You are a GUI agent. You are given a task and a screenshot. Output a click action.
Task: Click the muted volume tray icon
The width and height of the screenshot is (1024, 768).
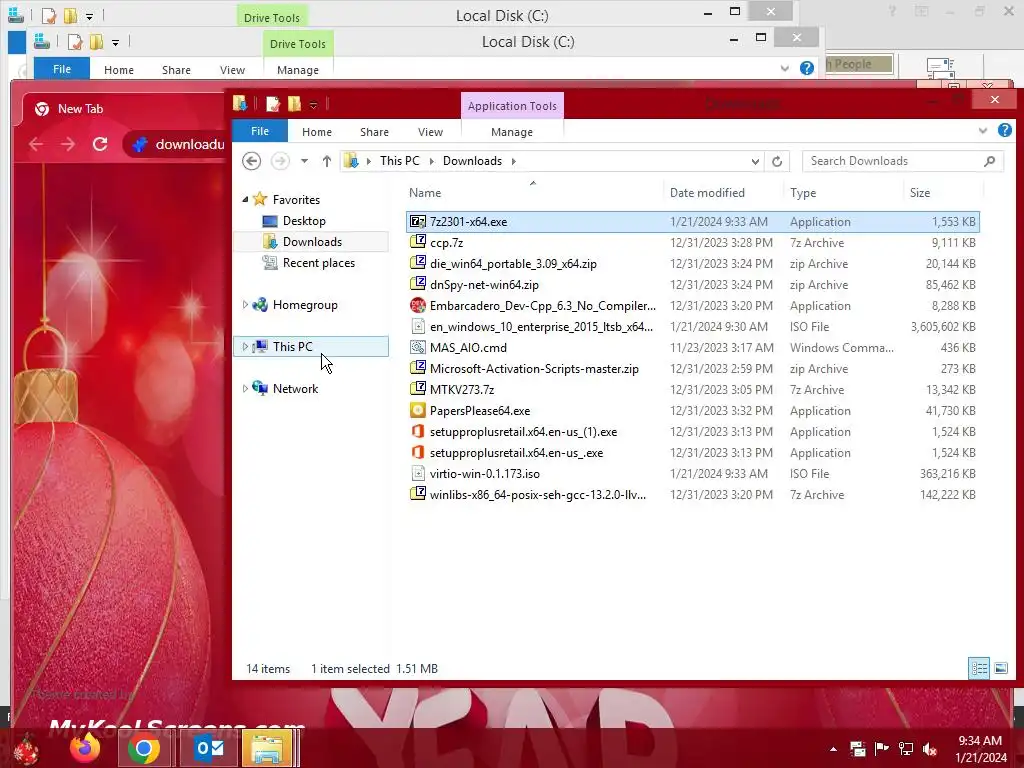coord(930,749)
